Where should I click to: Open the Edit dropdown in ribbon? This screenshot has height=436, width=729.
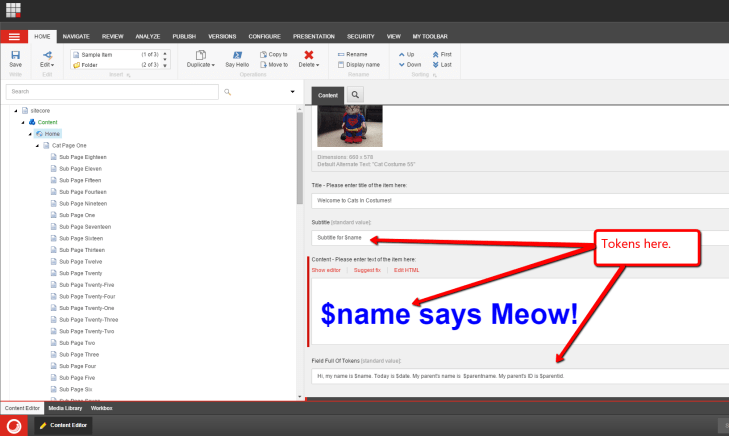pos(47,64)
